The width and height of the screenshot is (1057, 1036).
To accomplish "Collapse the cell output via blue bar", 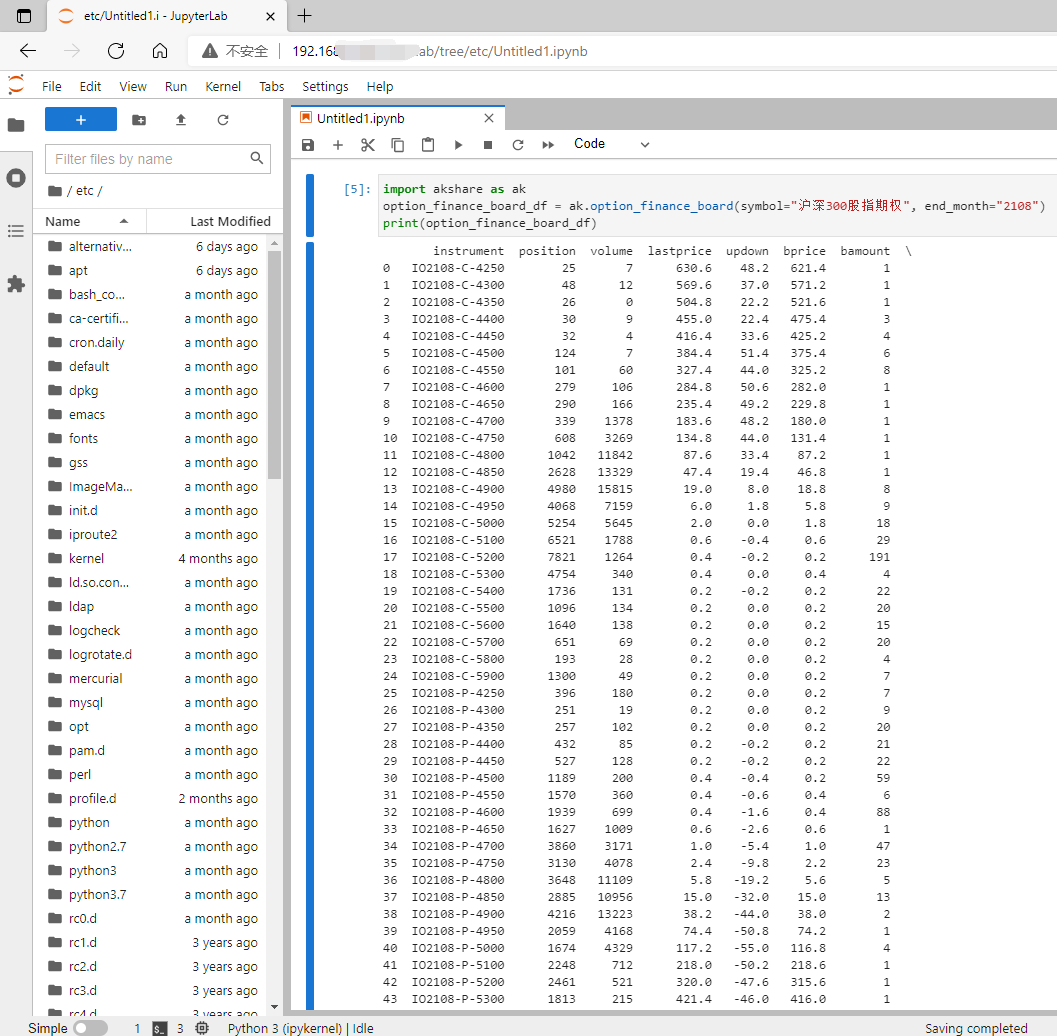I will (x=309, y=626).
